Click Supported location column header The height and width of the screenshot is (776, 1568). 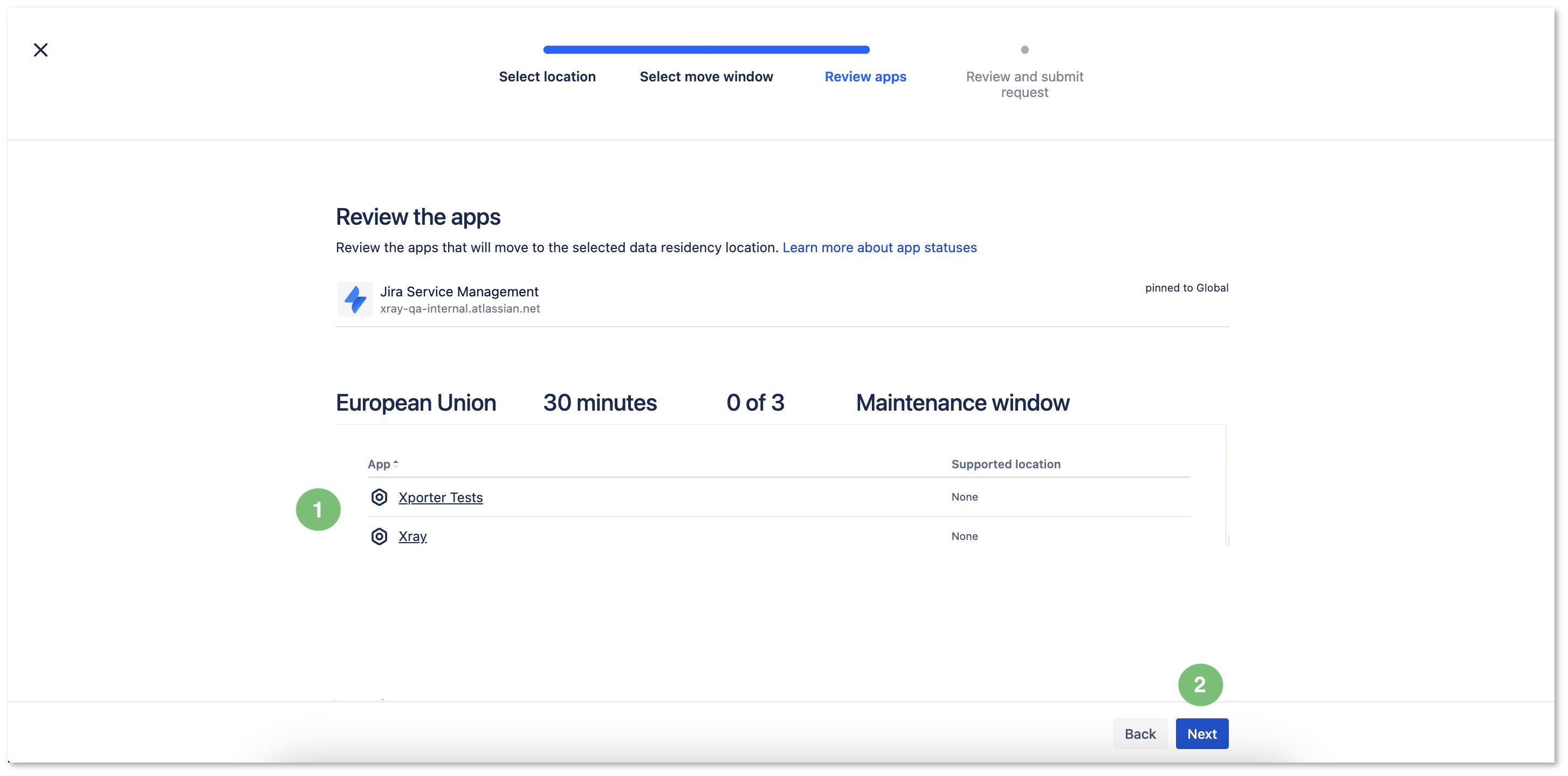coord(1006,464)
